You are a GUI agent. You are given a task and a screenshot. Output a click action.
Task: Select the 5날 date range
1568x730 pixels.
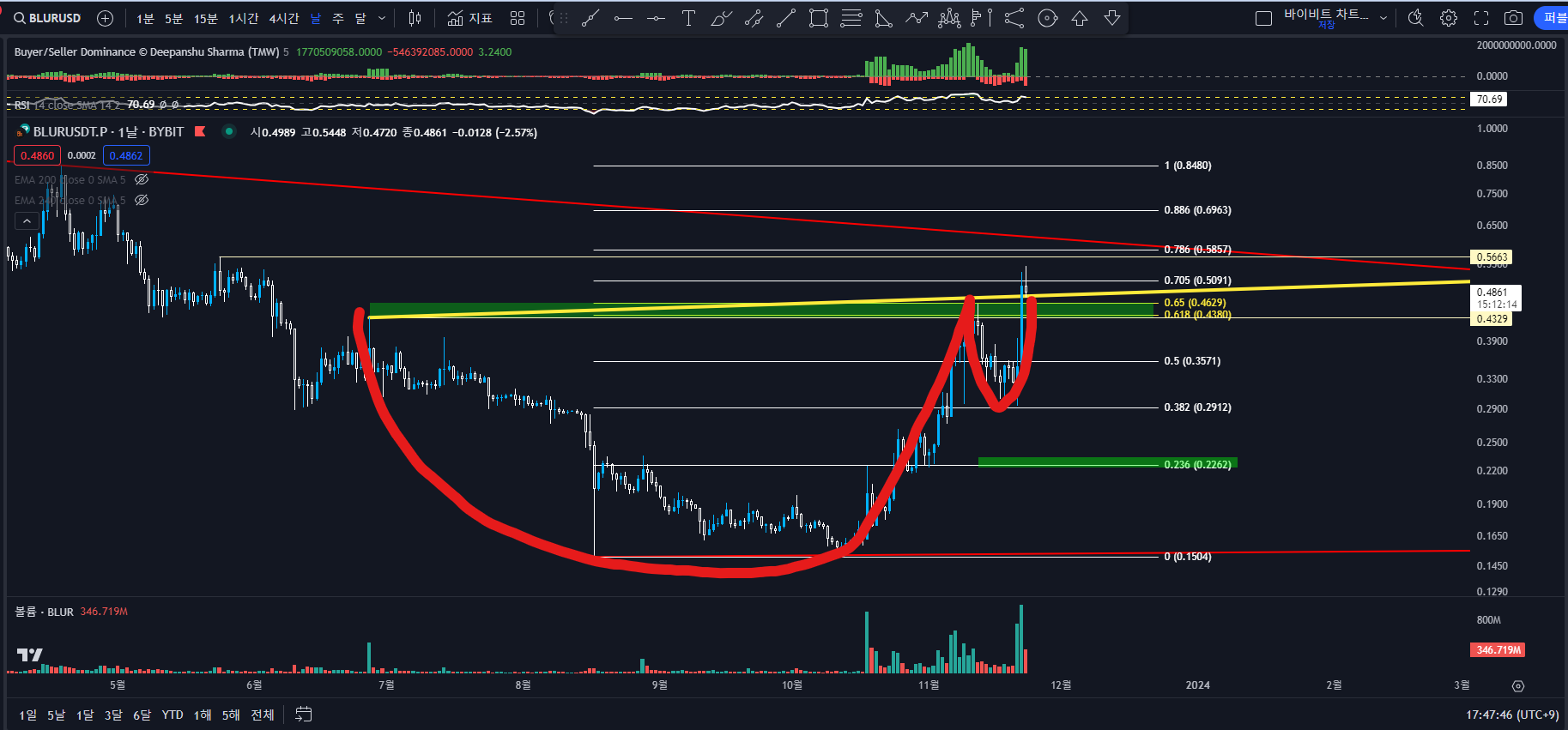point(56,715)
